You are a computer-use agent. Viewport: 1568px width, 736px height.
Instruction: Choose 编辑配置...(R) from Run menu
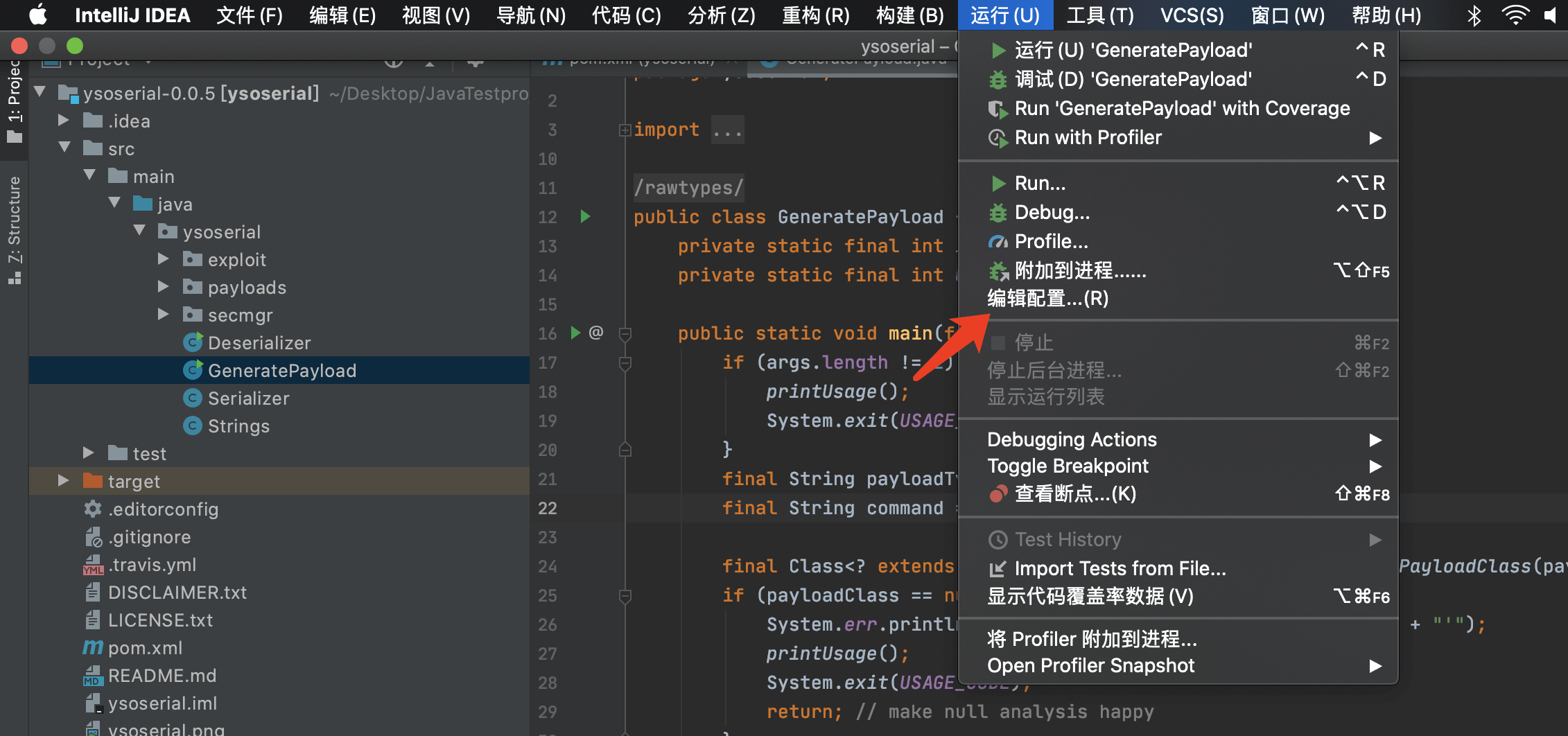pyautogui.click(x=1178, y=299)
